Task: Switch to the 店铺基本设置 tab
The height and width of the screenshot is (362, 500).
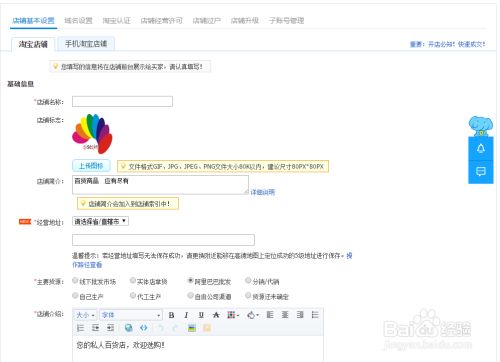Action: coord(33,21)
